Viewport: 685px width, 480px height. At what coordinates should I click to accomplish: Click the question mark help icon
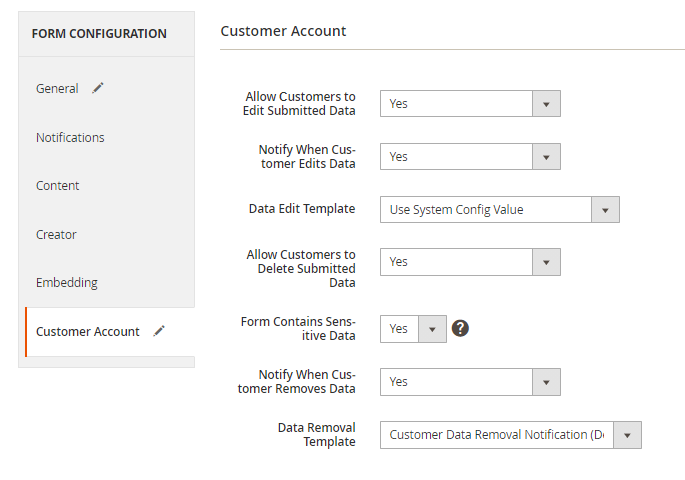point(460,329)
